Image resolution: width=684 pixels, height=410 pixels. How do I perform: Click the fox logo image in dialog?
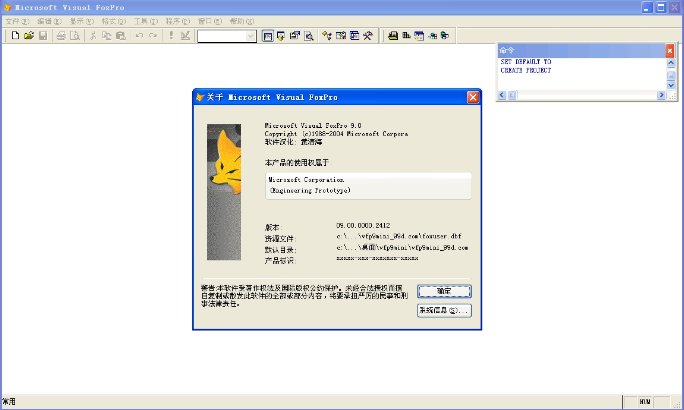[224, 192]
